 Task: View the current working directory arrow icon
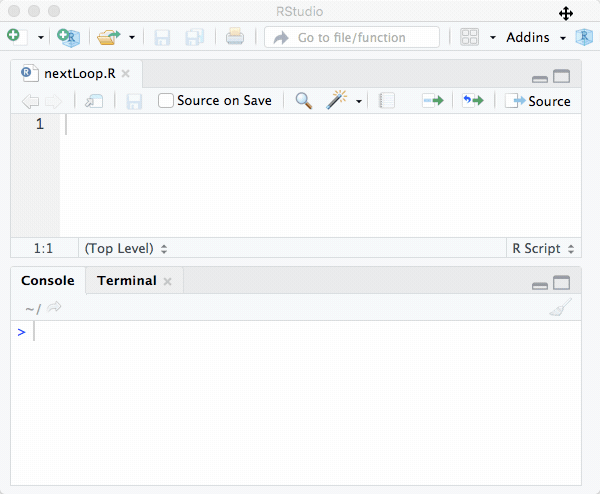pyautogui.click(x=54, y=307)
